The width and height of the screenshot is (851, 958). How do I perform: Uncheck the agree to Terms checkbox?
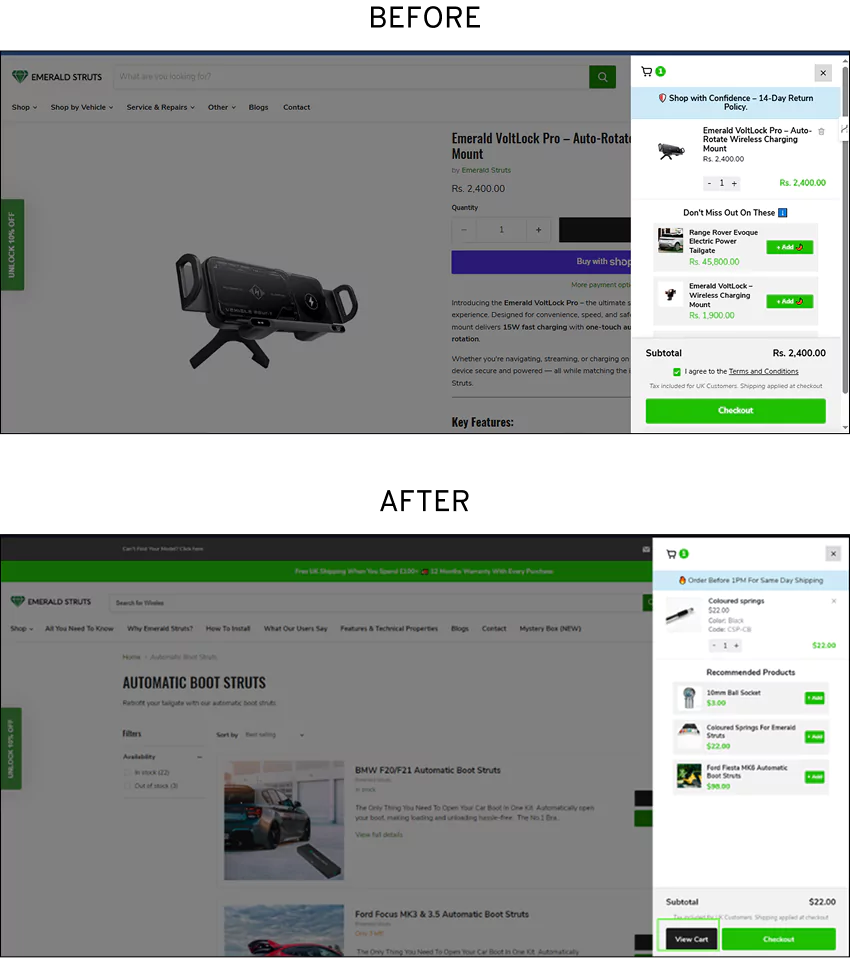[x=677, y=371]
